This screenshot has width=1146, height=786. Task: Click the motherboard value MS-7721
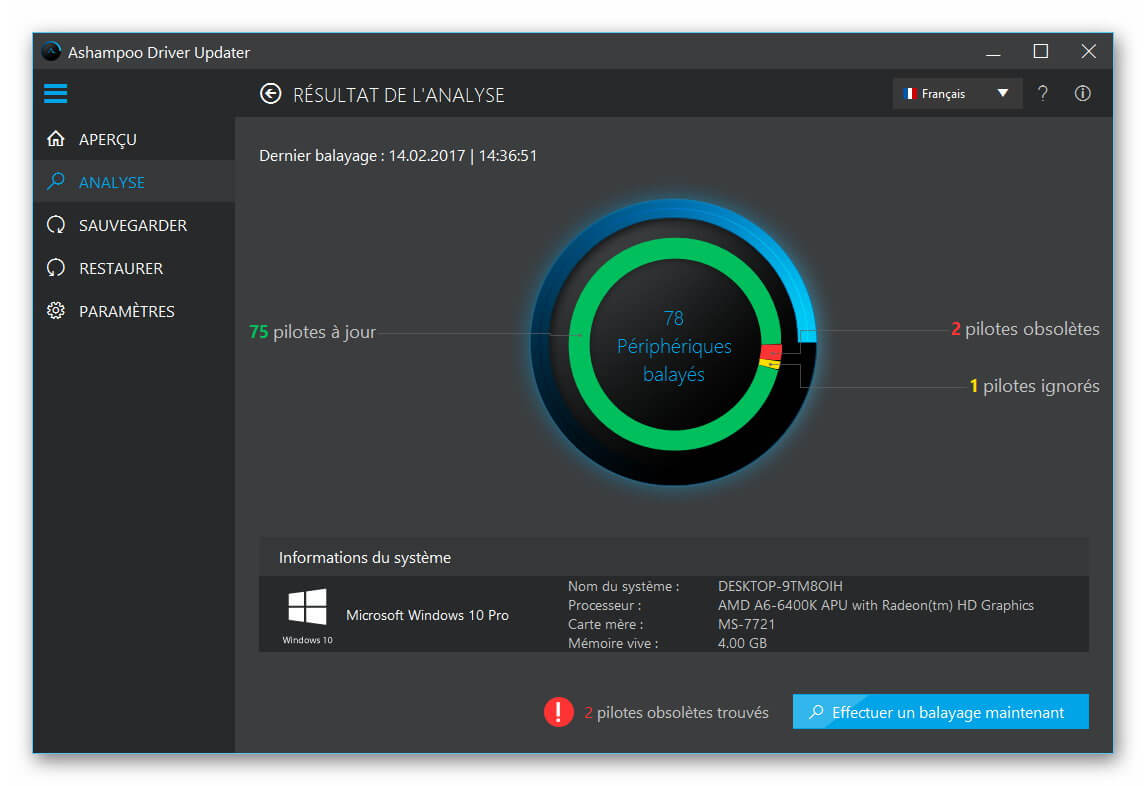746,624
